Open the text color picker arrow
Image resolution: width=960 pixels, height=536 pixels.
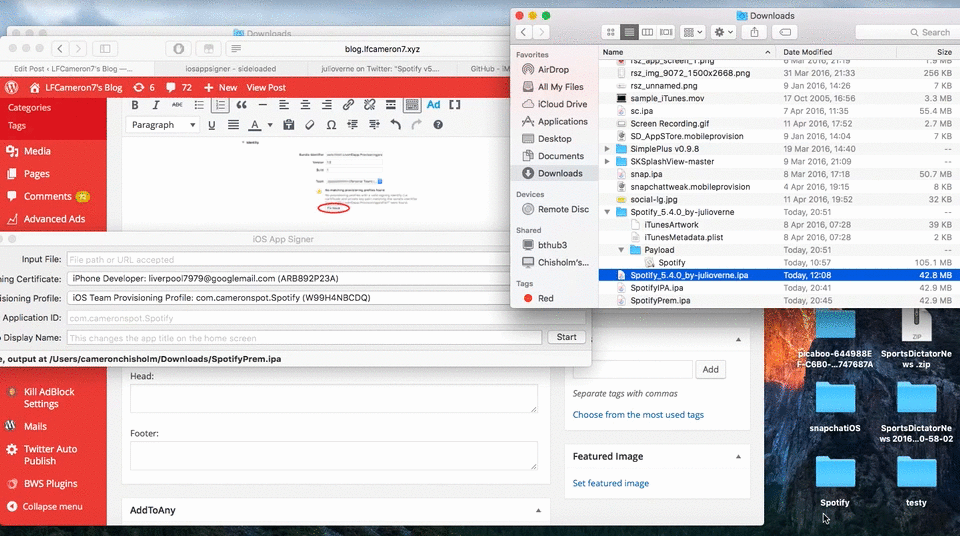pyautogui.click(x=269, y=125)
